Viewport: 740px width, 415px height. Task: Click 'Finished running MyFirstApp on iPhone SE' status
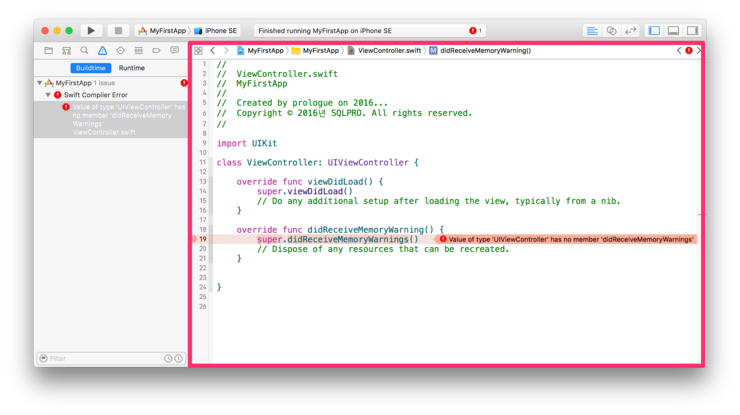tap(325, 31)
